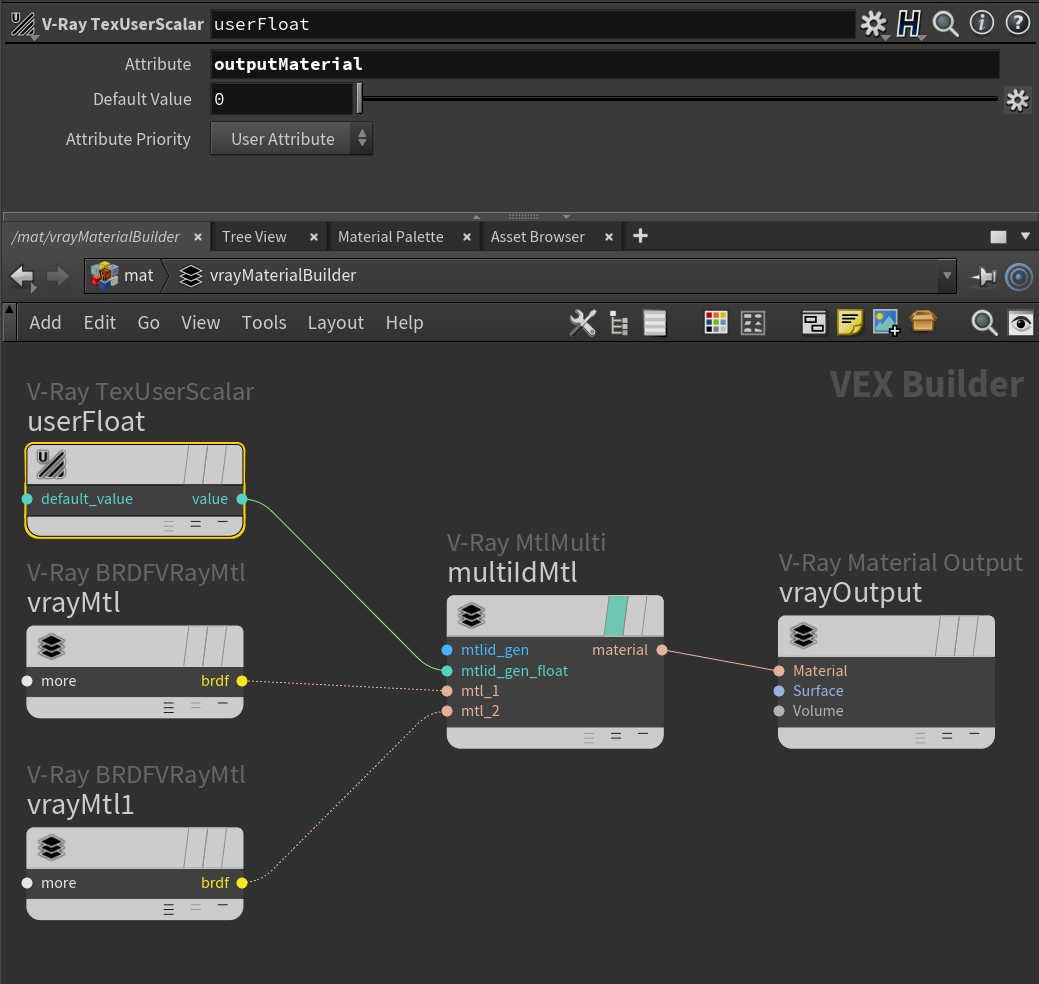Collapse vrayMtl node with minus button
The width and height of the screenshot is (1039, 984).
(x=223, y=704)
